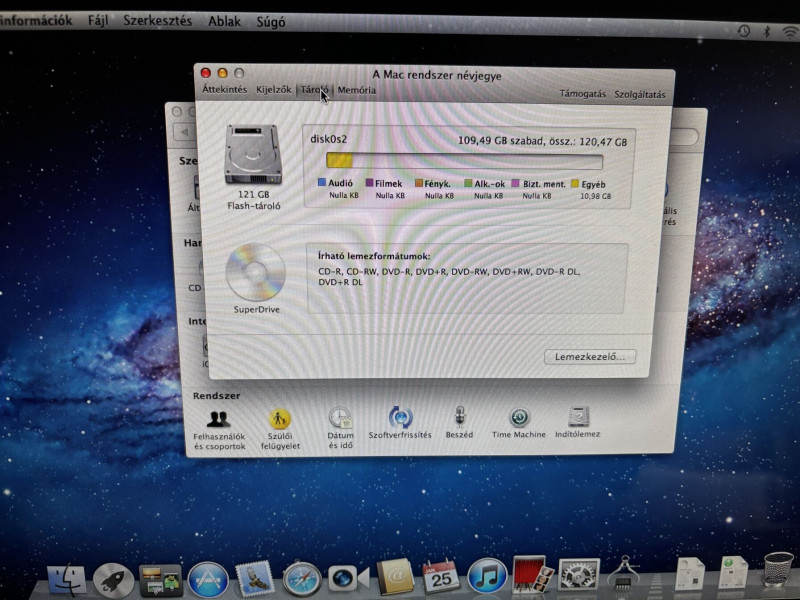The height and width of the screenshot is (600, 800).
Task: Open document stack with green badge in Dock
Action: tap(733, 572)
